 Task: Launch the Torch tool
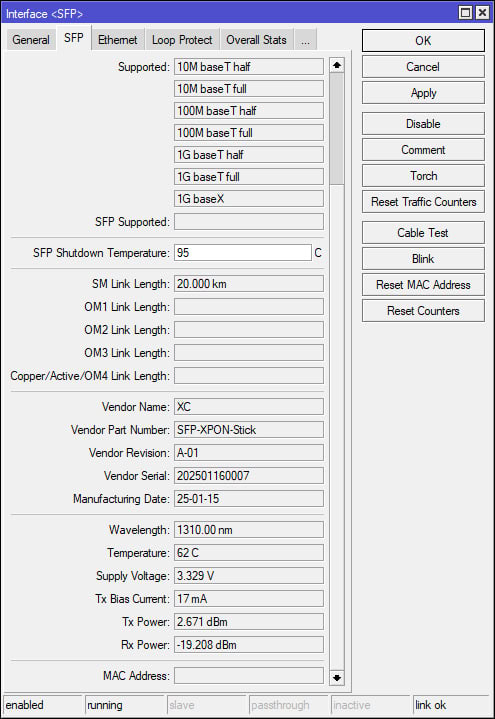tap(423, 176)
